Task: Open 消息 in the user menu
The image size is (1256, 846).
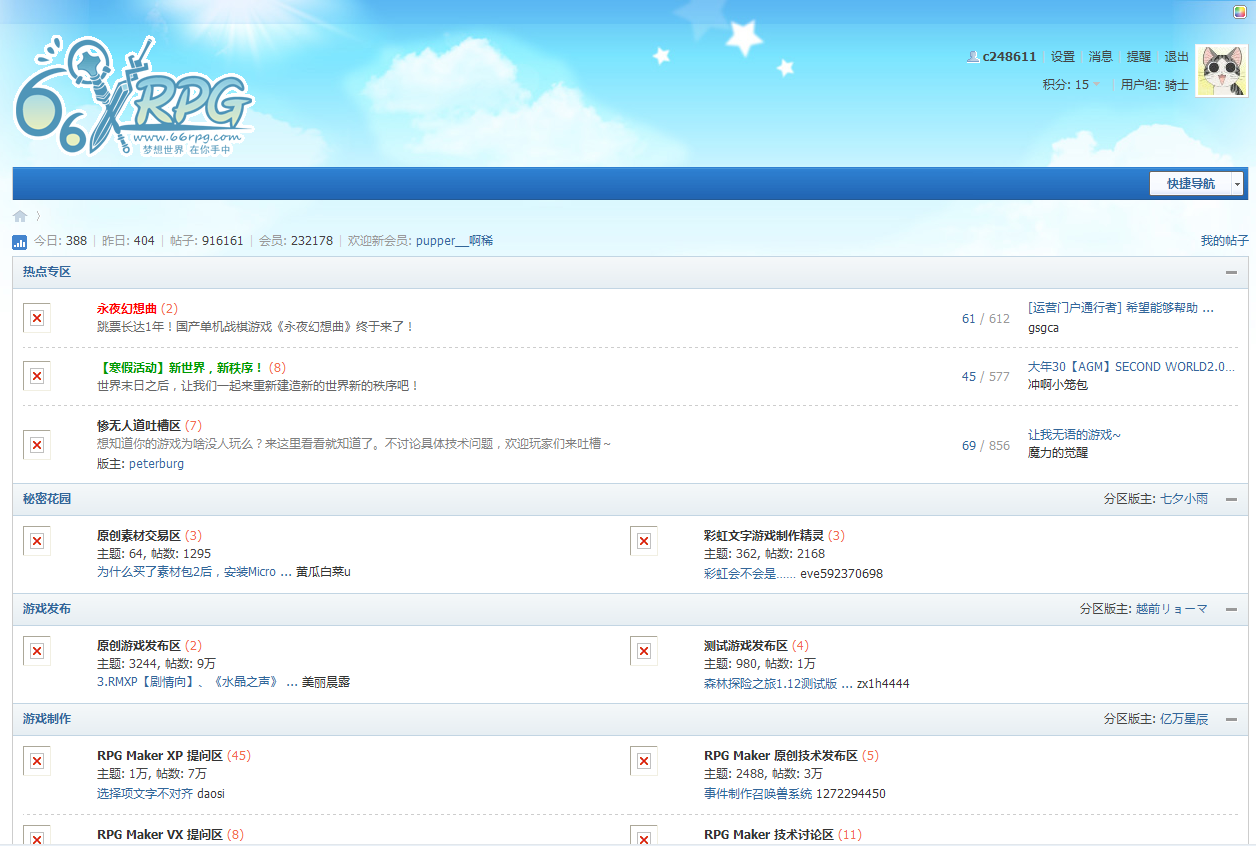Action: coord(1101,57)
